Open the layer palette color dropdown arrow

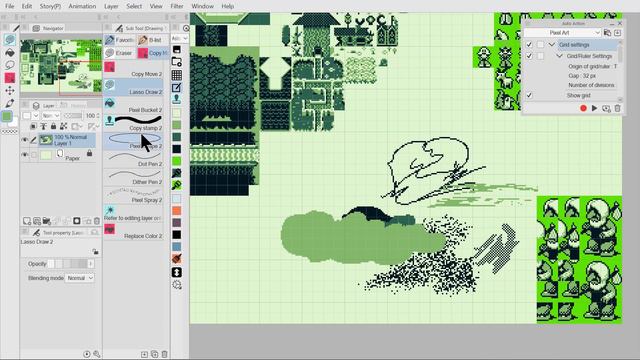36,116
